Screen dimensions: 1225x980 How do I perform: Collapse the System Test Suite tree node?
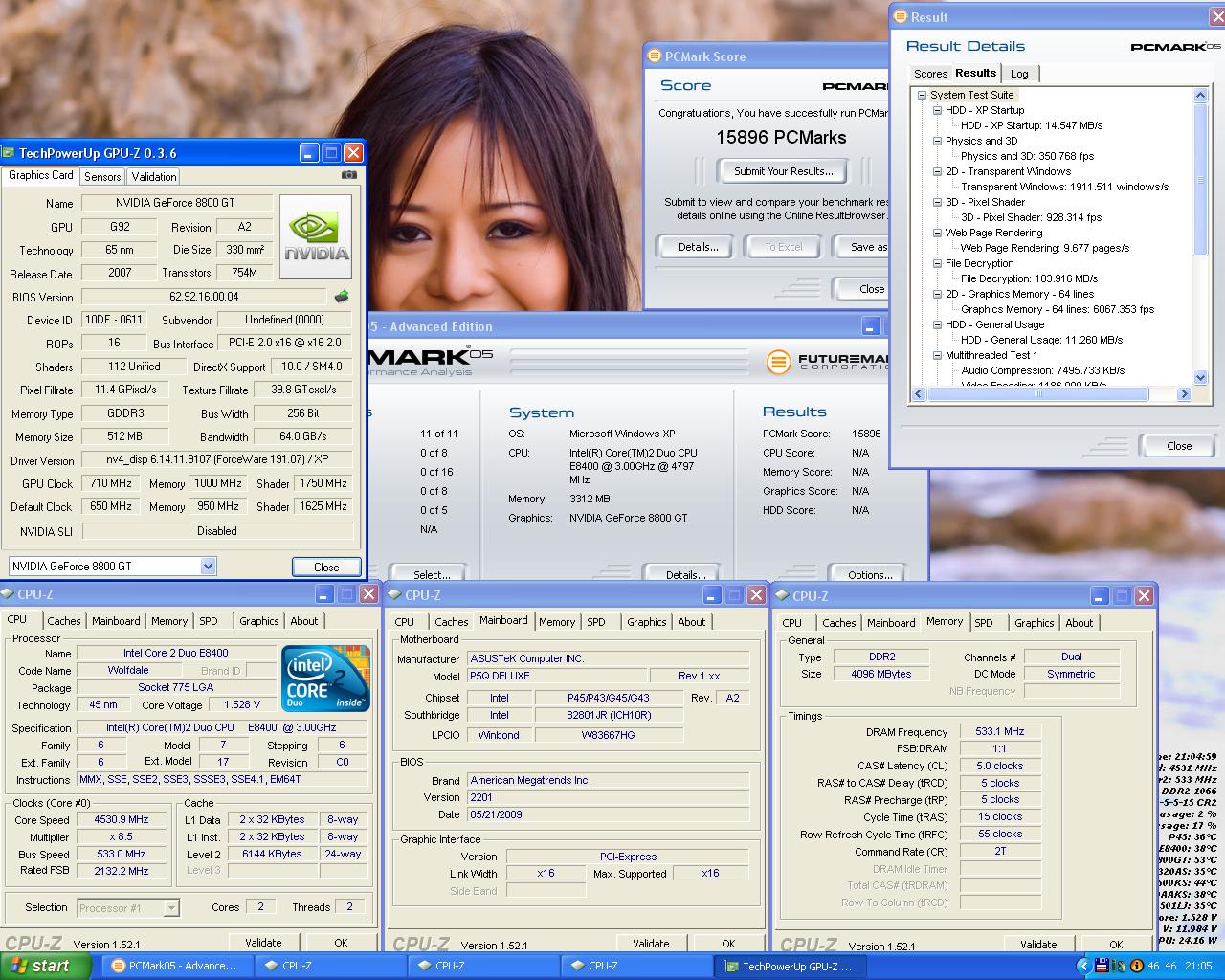pos(922,95)
